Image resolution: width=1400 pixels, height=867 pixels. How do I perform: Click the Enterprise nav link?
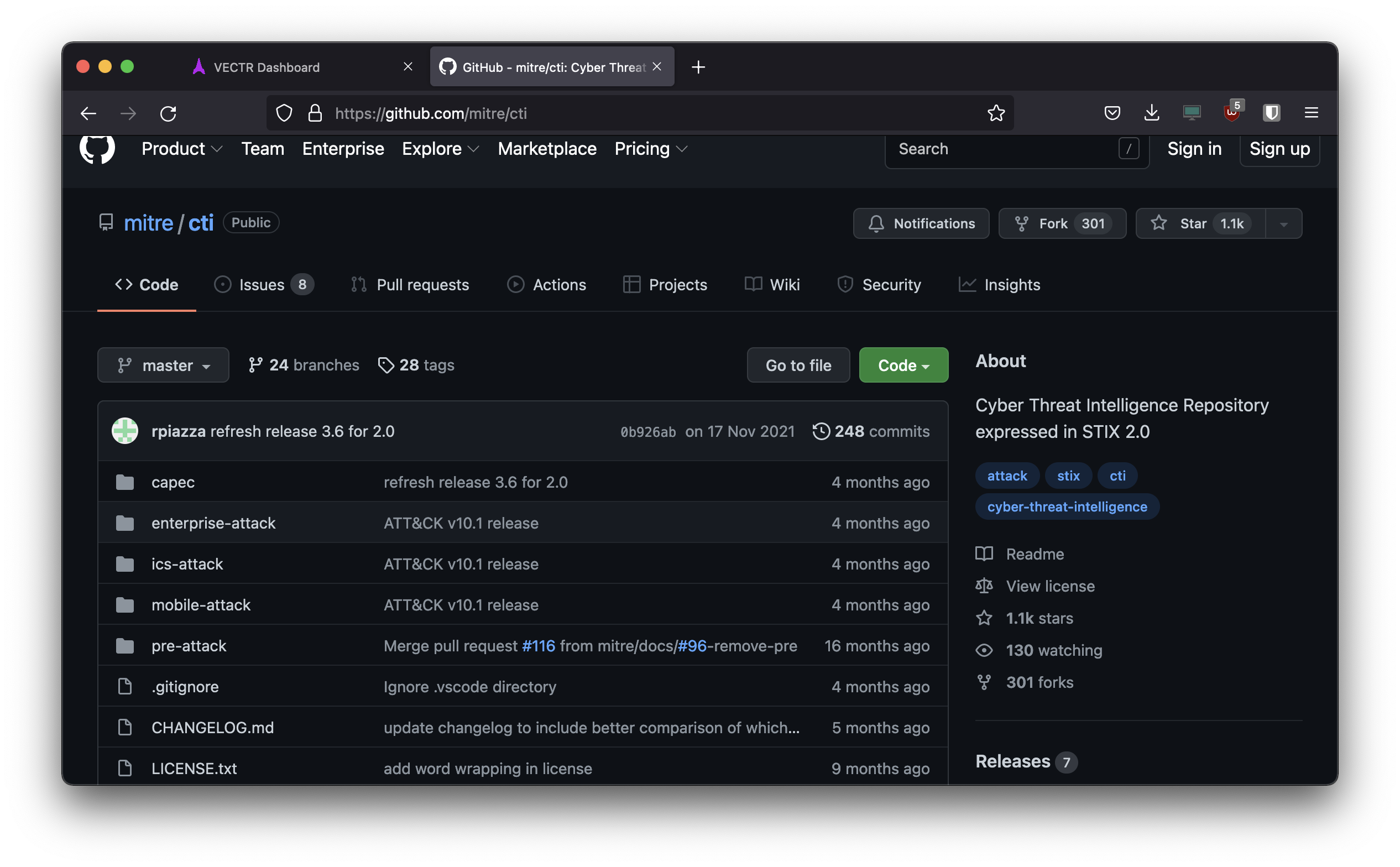(343, 149)
